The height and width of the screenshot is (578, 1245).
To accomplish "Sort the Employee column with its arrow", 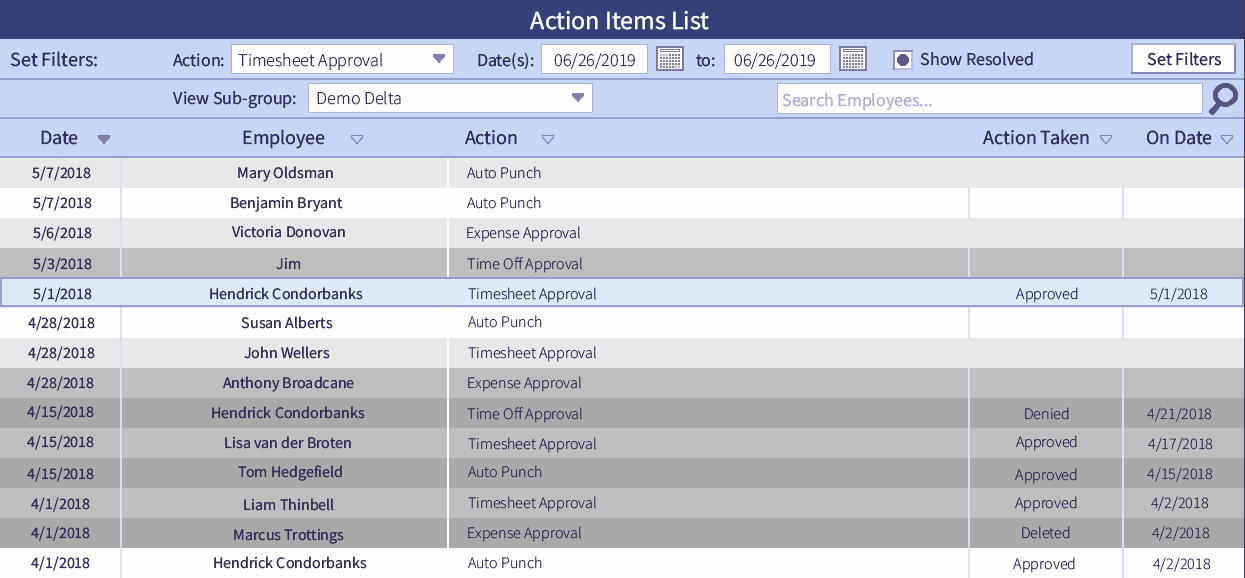I will pos(357,139).
